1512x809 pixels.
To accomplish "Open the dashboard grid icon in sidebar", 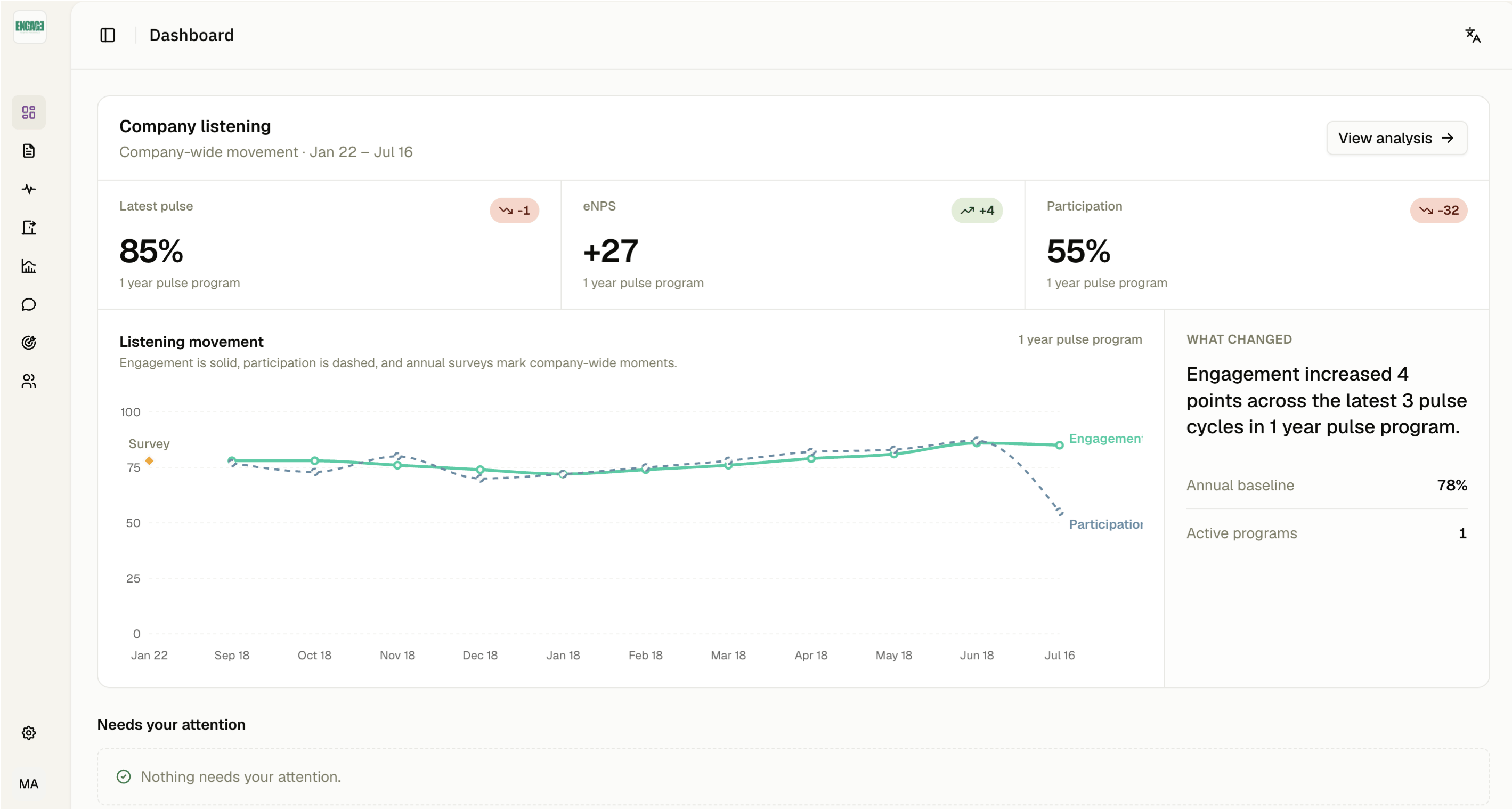I will pos(29,112).
